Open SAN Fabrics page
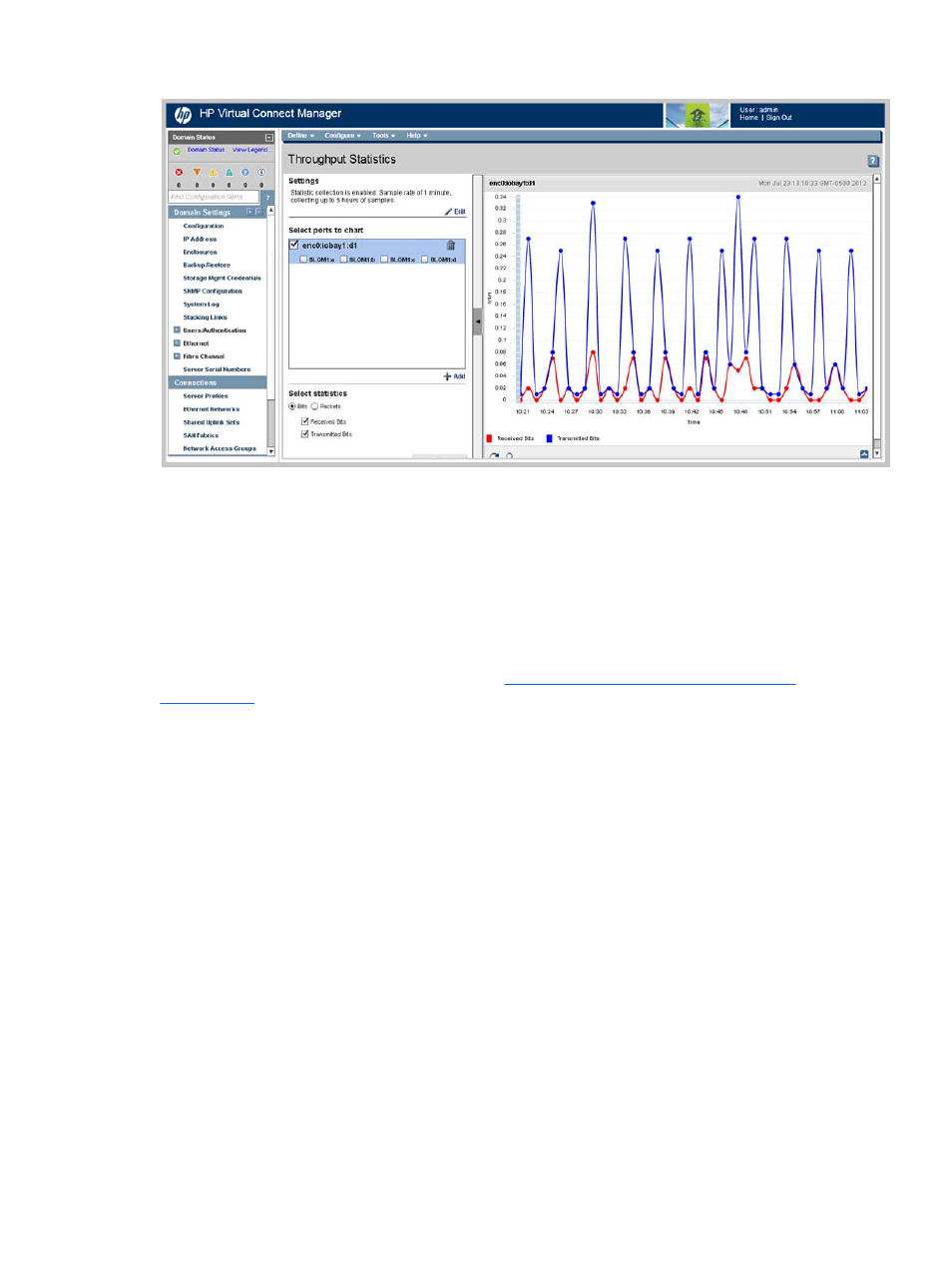The image size is (952, 1268). pyautogui.click(x=201, y=435)
